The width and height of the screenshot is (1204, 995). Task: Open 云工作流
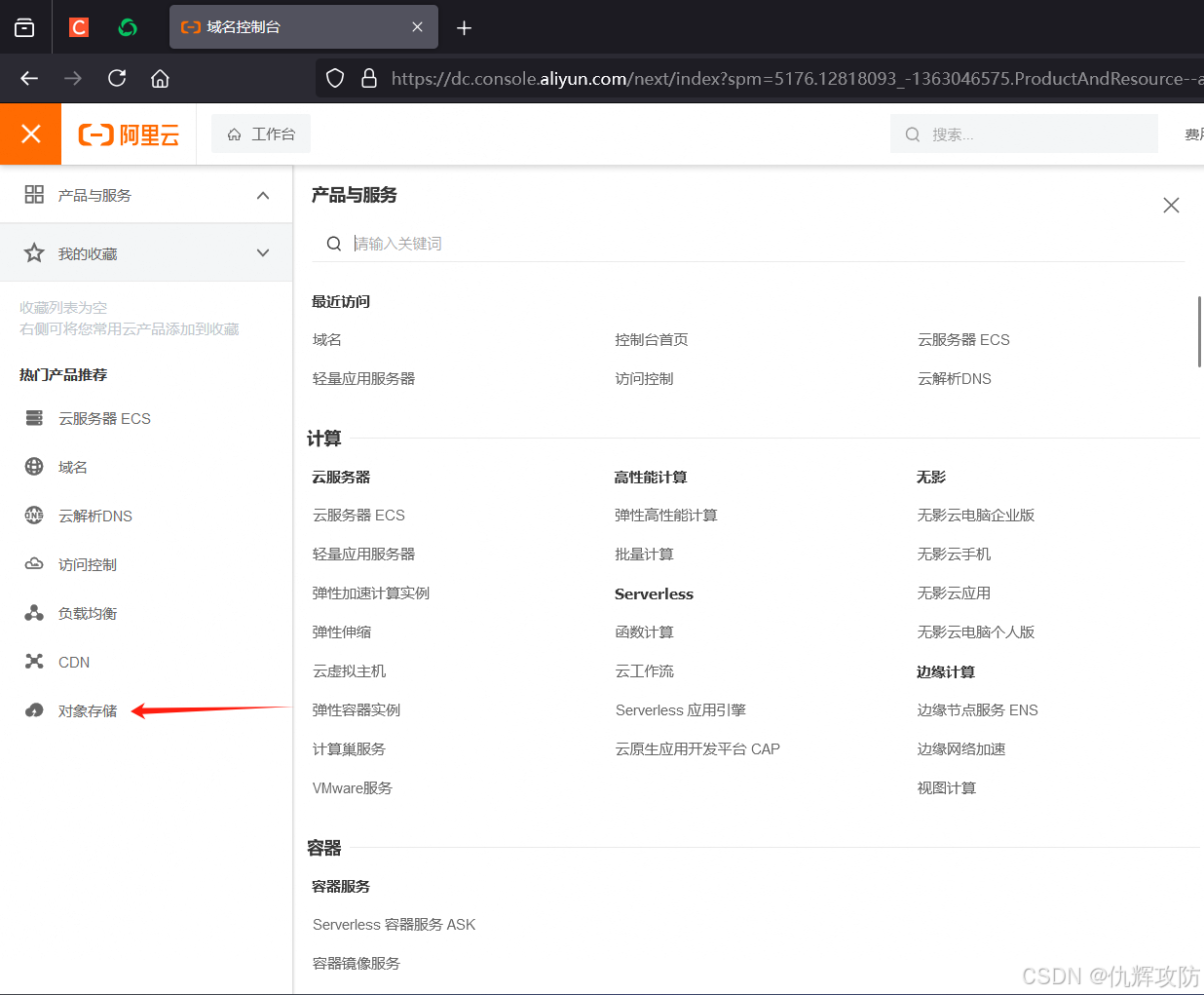pyautogui.click(x=644, y=670)
